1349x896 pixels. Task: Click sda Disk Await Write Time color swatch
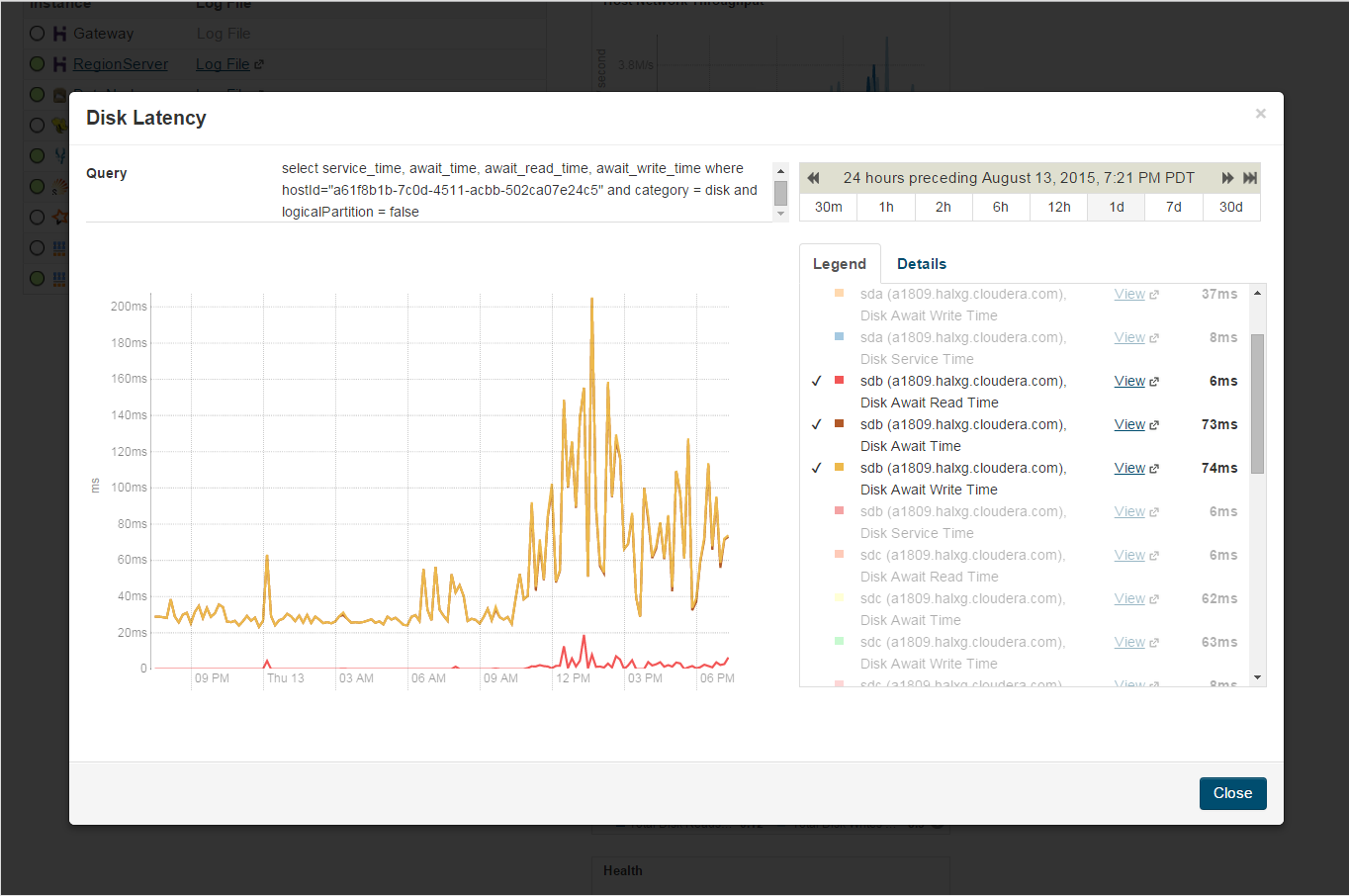pyautogui.click(x=840, y=293)
